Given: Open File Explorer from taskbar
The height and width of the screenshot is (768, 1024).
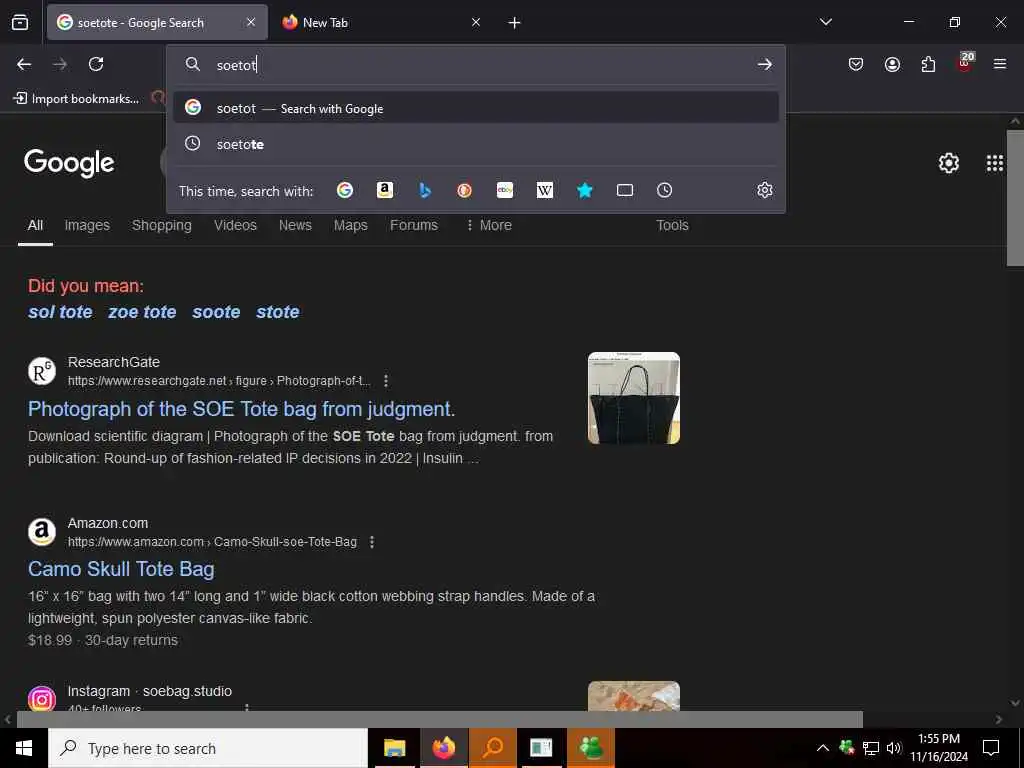Looking at the screenshot, I should click(x=394, y=748).
